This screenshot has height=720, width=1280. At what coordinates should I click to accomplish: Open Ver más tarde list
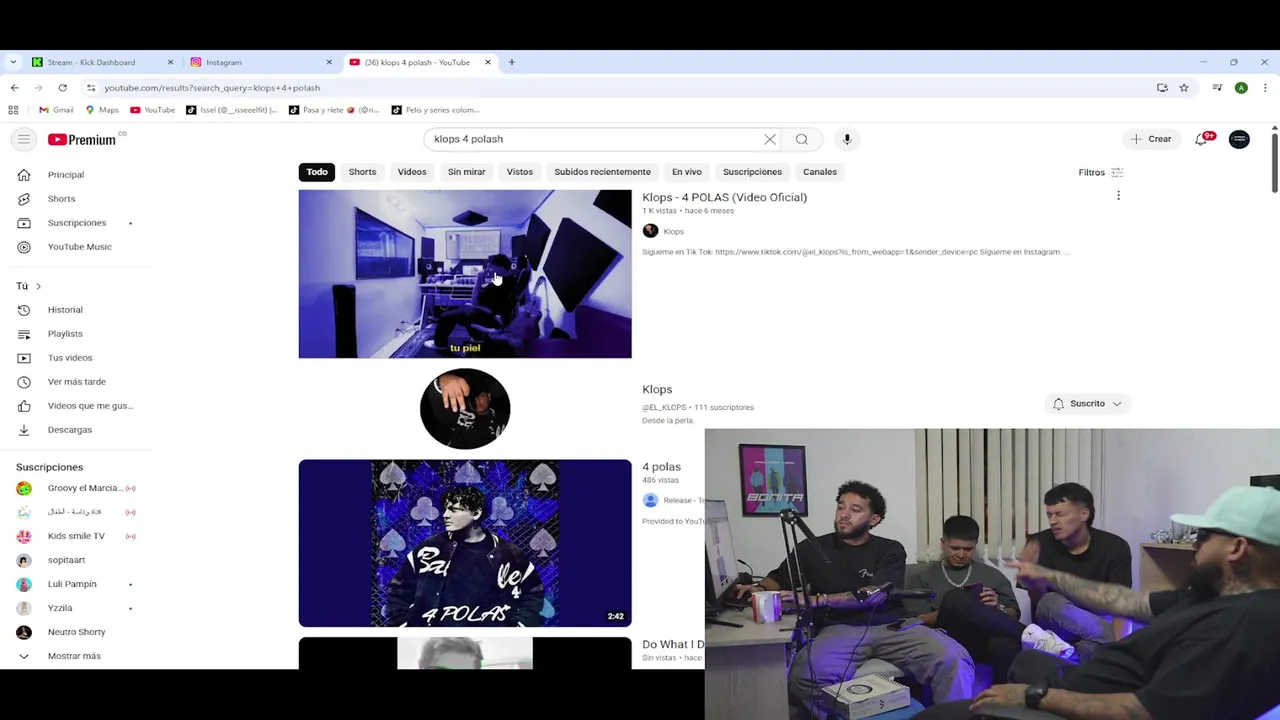pos(76,382)
